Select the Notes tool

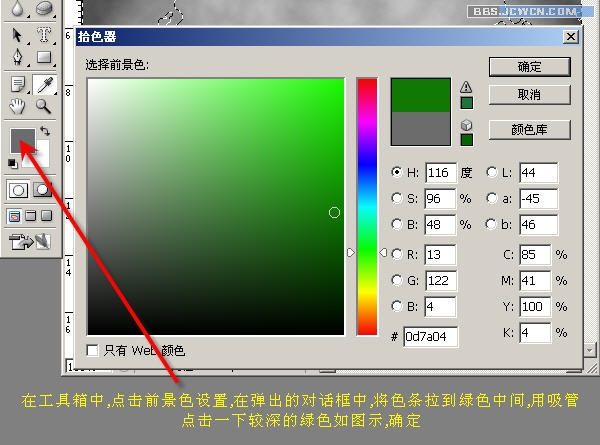(18, 85)
